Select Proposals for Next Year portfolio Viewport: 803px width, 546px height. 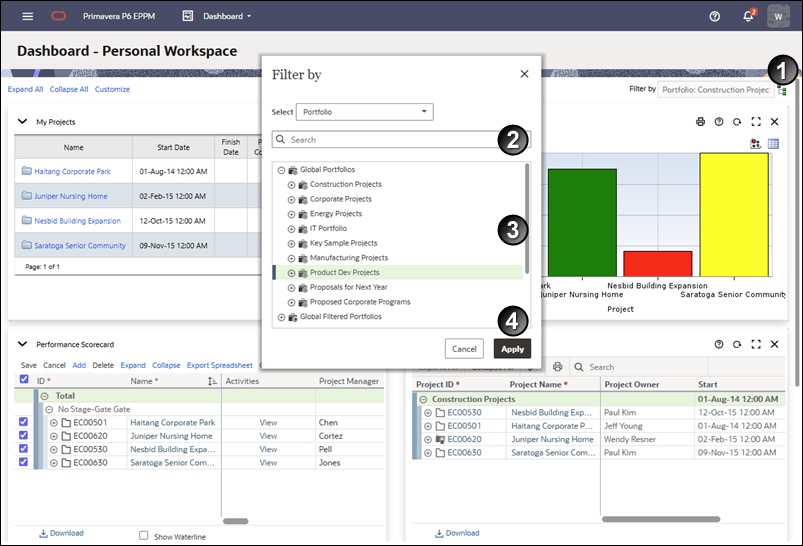pos(348,287)
